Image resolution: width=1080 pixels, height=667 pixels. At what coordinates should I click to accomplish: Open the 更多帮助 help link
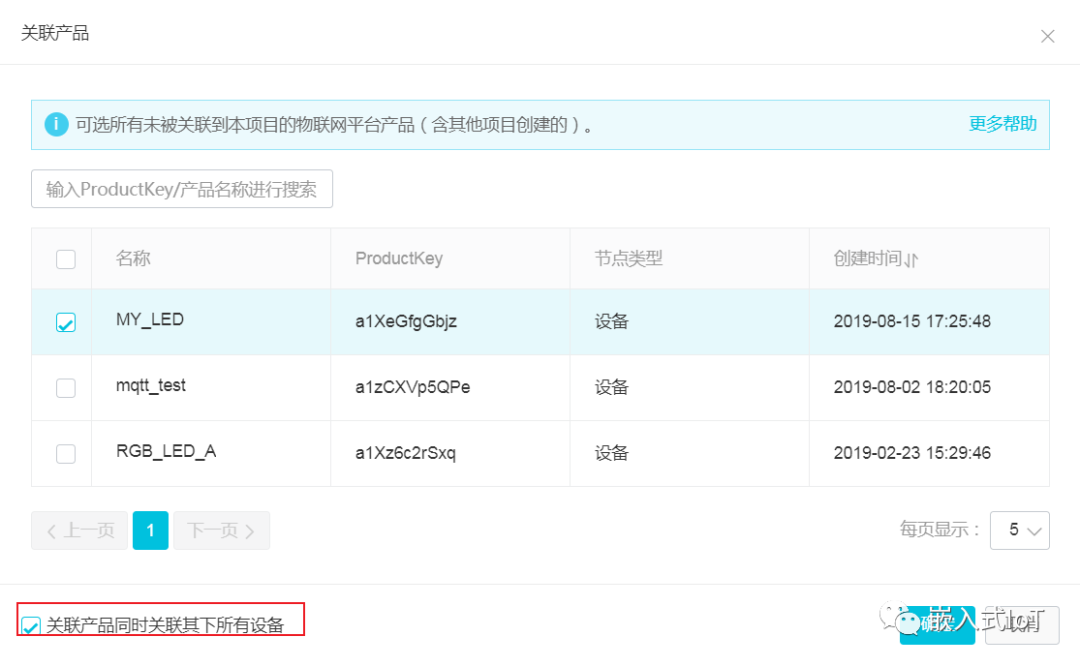tap(1002, 124)
